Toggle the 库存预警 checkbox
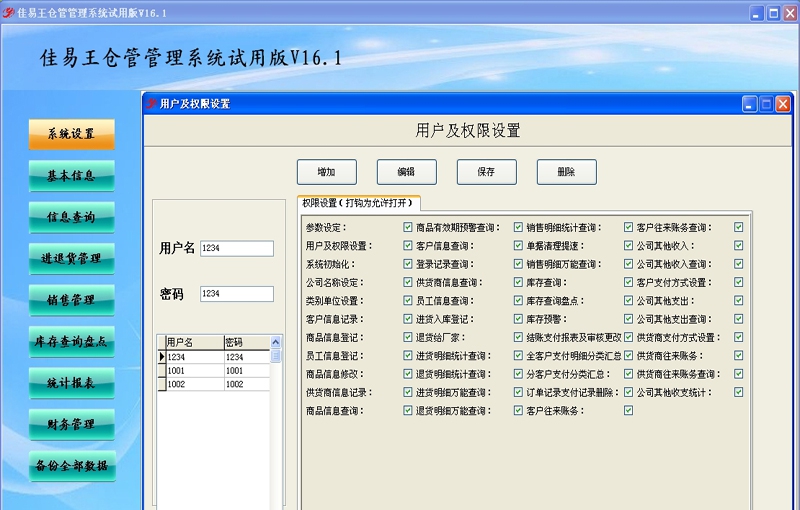 pyautogui.click(x=628, y=319)
